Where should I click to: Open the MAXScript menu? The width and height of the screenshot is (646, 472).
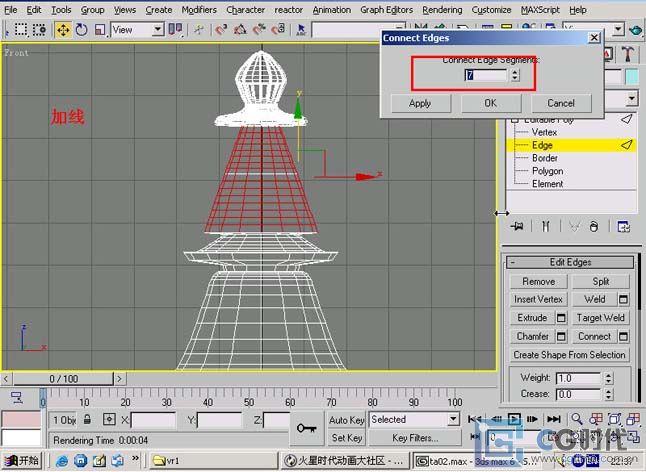(x=540, y=9)
